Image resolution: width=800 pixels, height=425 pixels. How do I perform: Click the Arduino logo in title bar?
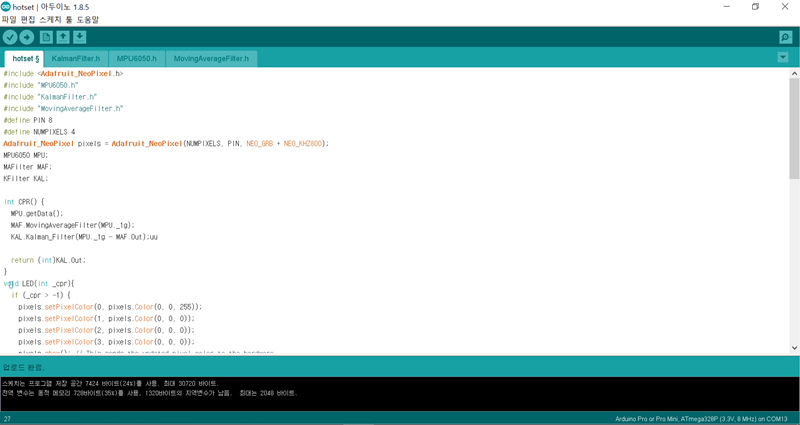coord(6,7)
